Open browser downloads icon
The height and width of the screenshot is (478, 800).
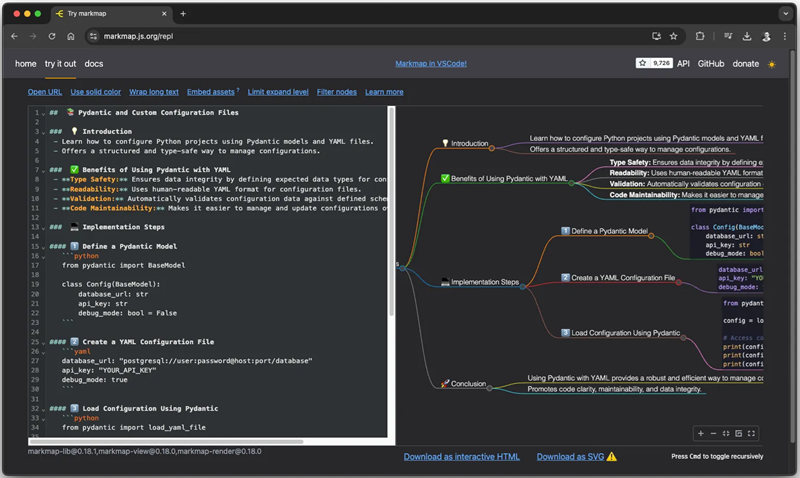(x=747, y=36)
